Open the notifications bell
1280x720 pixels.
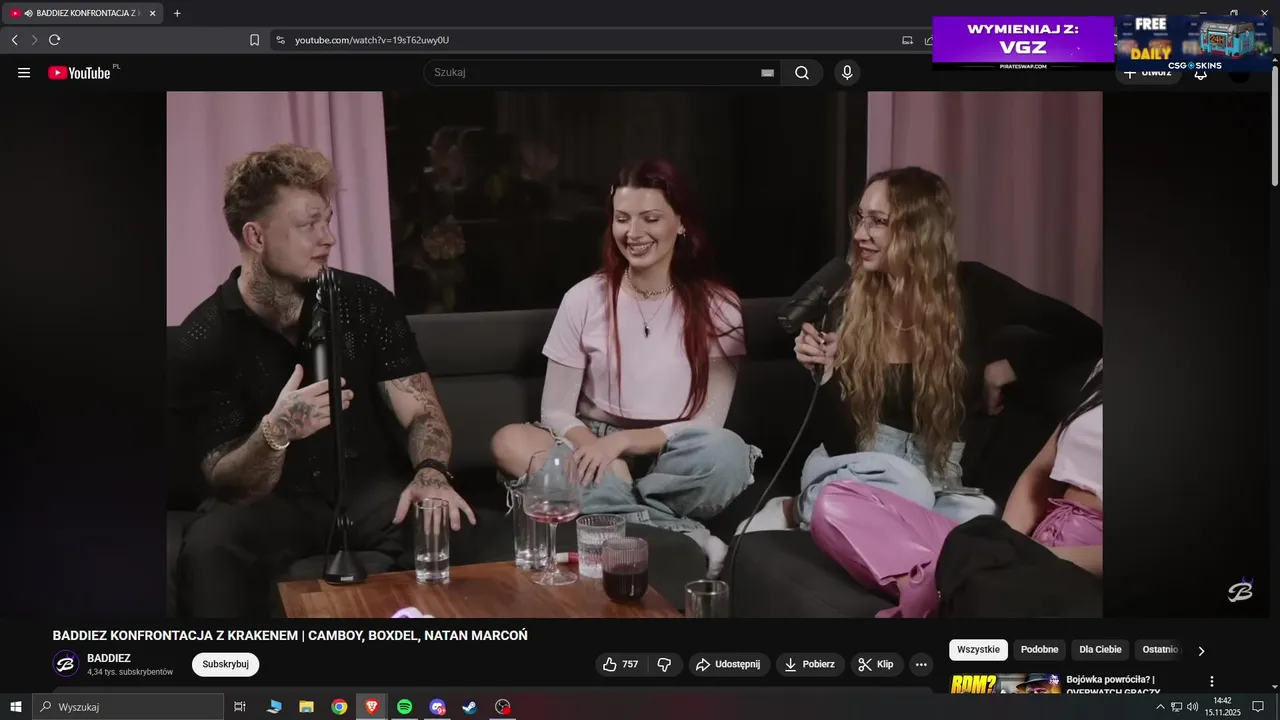coord(1201,73)
